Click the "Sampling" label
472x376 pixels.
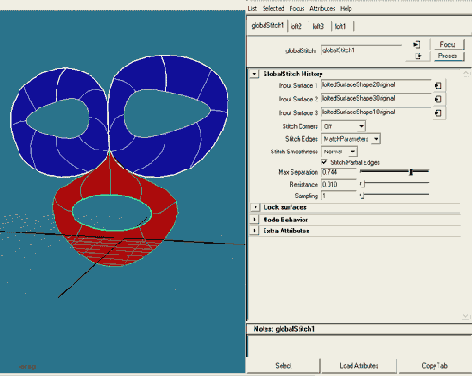[x=306, y=196]
